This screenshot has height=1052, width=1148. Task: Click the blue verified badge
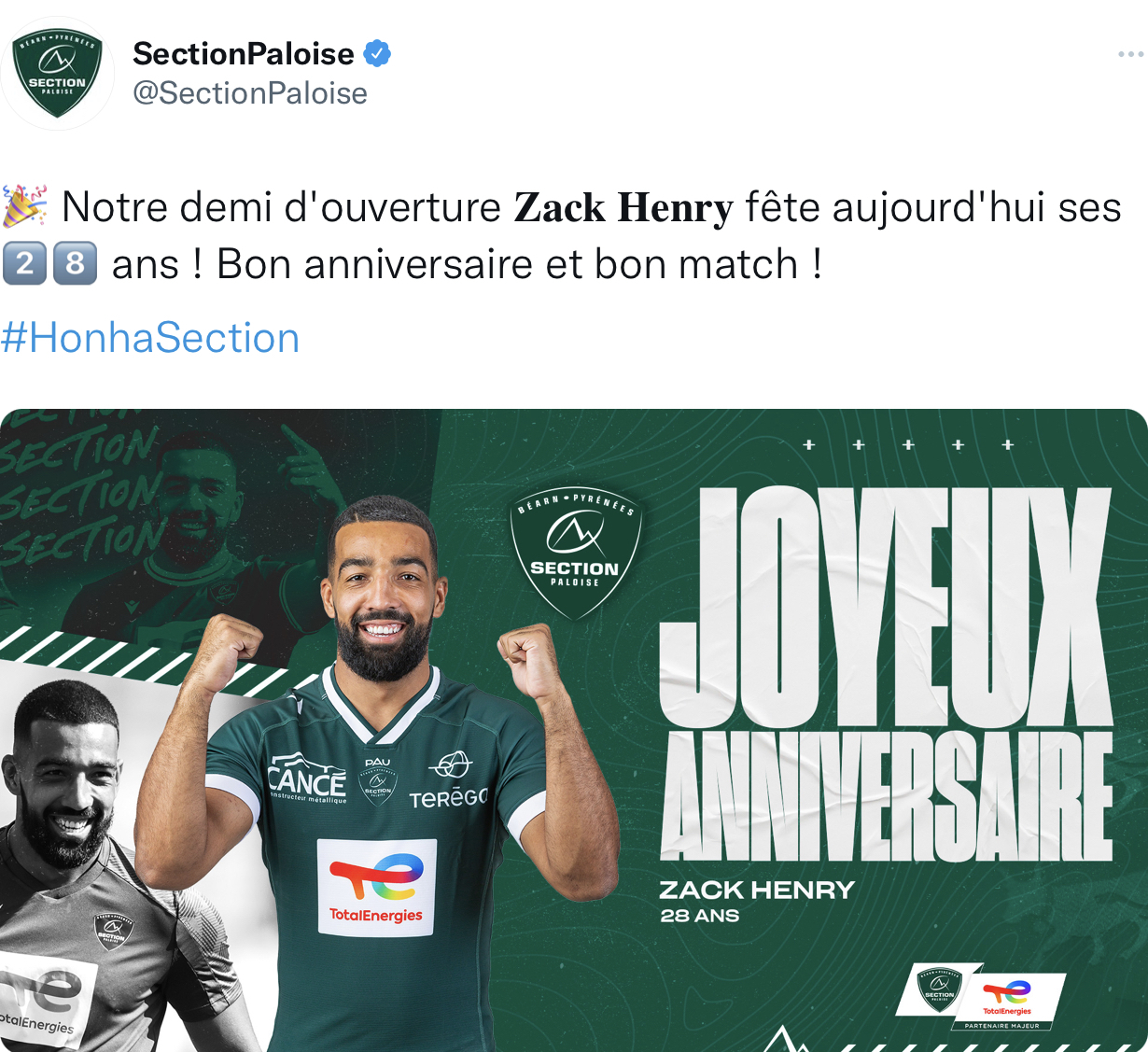(x=377, y=54)
